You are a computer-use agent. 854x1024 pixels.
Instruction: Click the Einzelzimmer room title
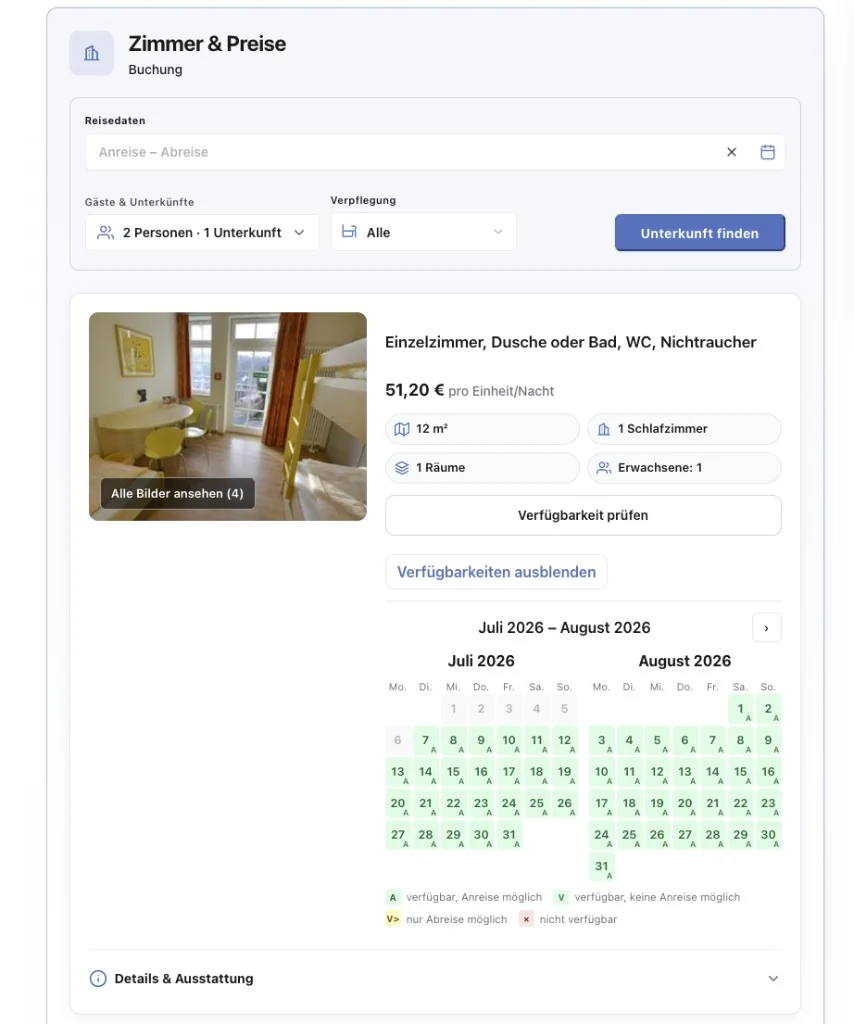[571, 342]
